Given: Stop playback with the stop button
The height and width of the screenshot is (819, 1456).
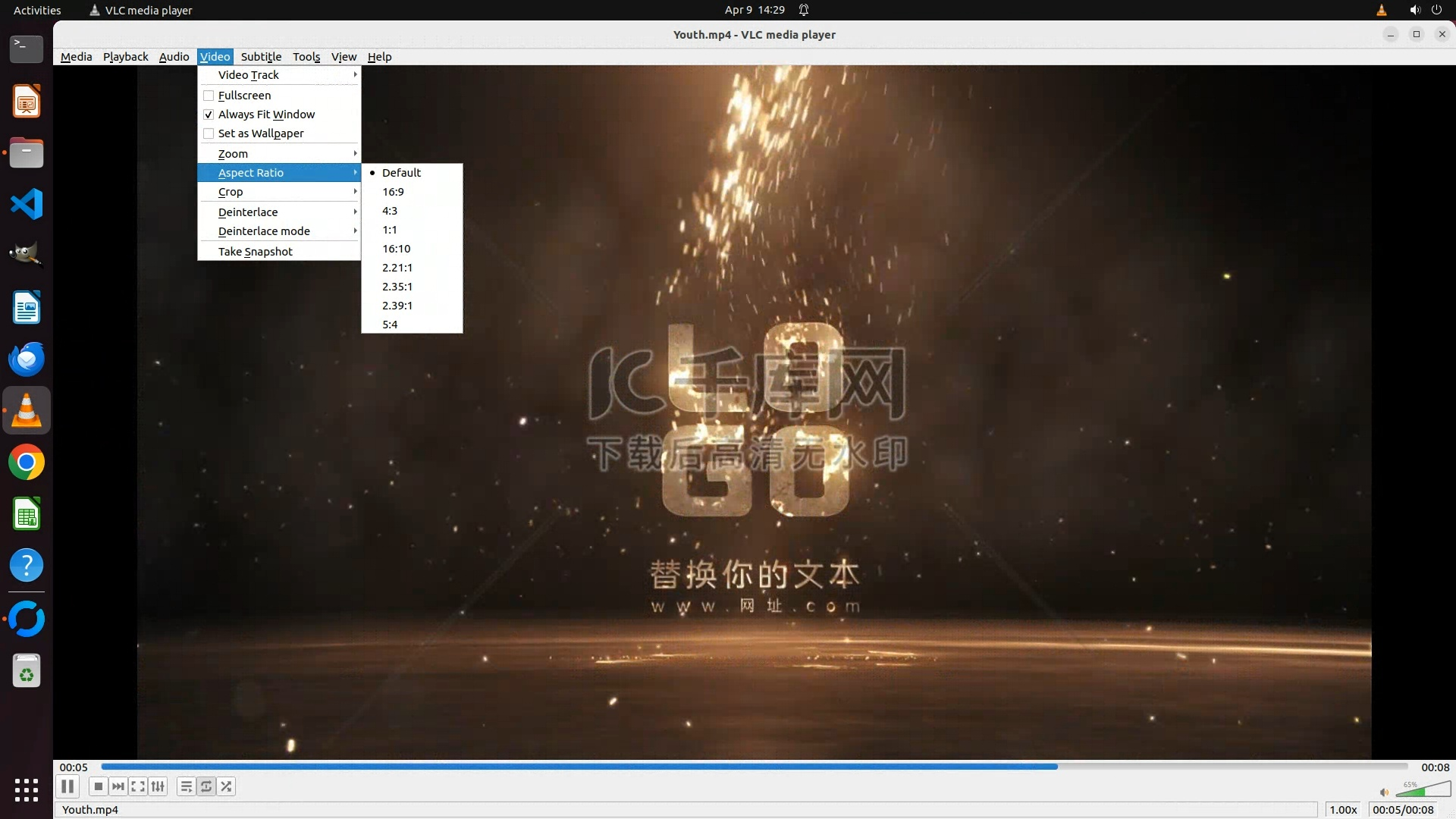Looking at the screenshot, I should tap(98, 786).
